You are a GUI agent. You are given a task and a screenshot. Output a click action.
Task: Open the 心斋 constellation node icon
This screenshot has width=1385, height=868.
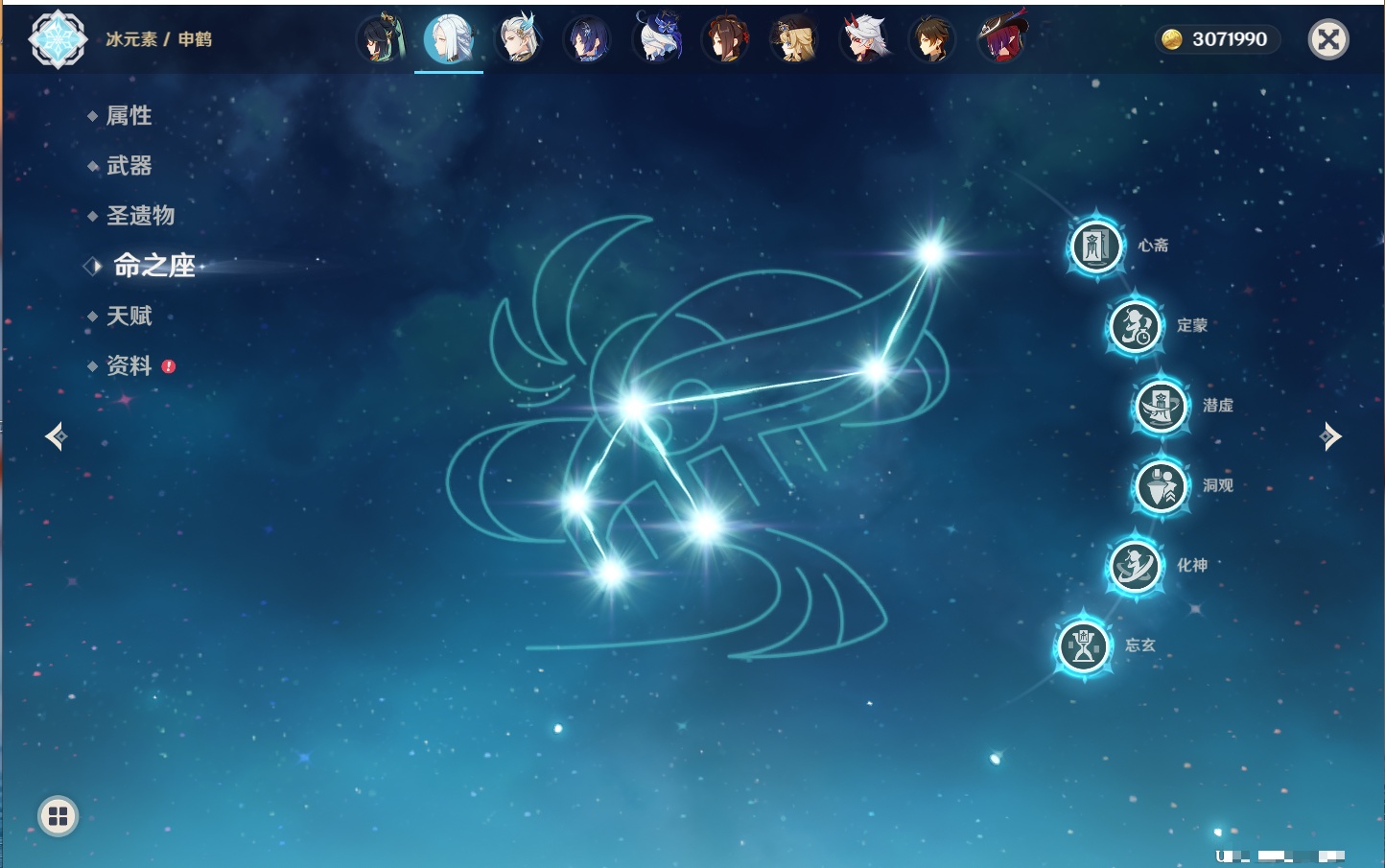coord(1096,246)
